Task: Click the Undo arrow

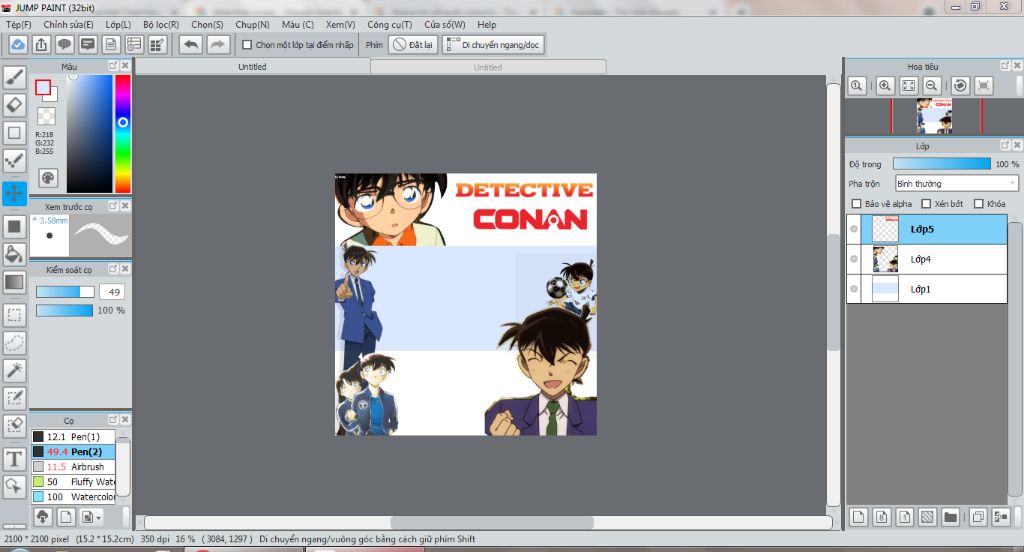Action: (191, 44)
